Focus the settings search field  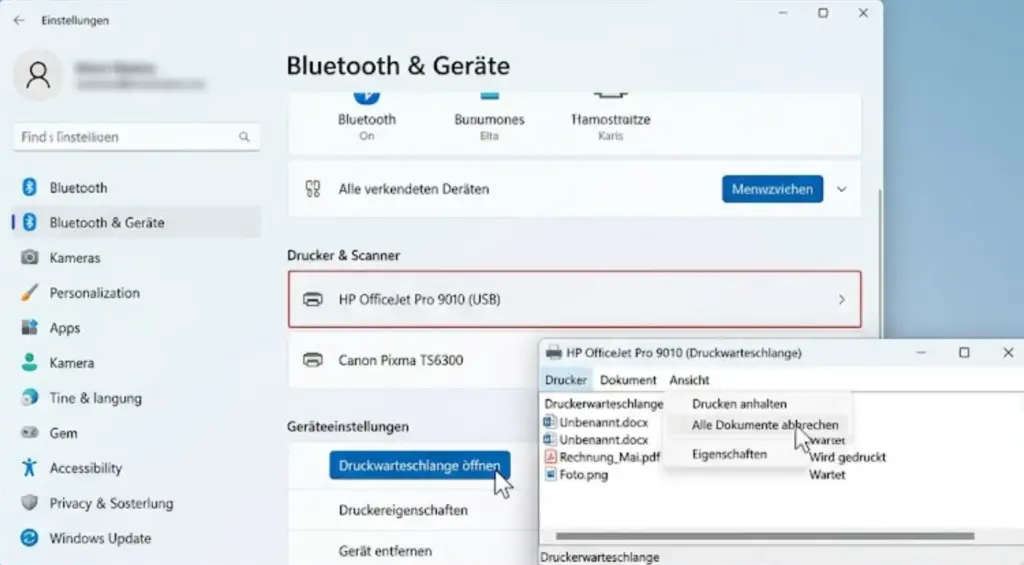tap(136, 137)
